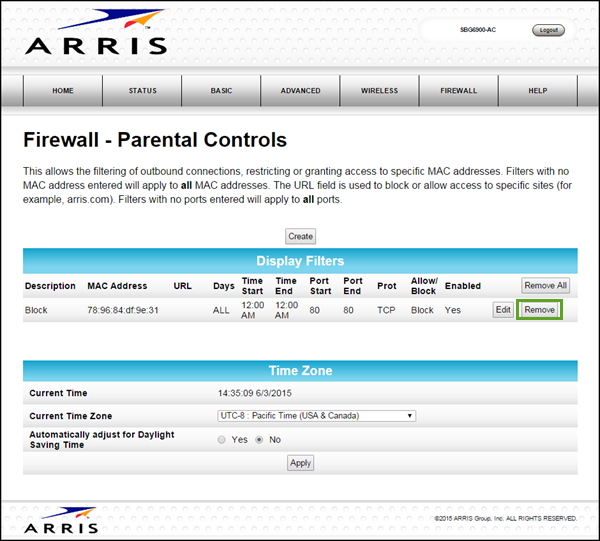Click the MAC address 78:96:84:df:9e:31
The height and width of the screenshot is (541, 600).
pos(123,310)
